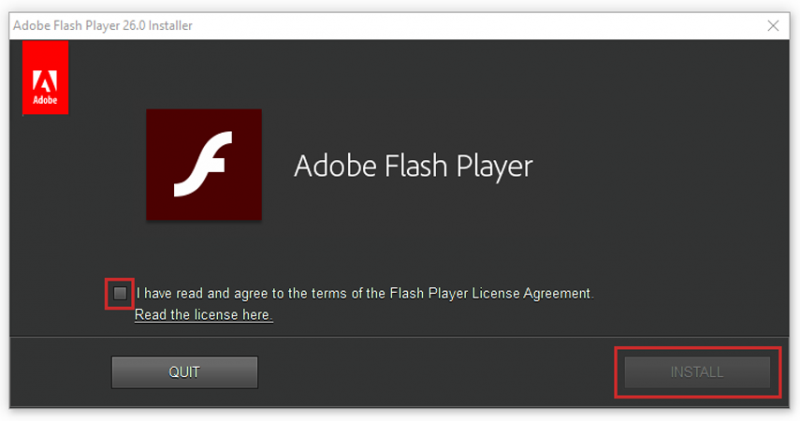Click the white 'A' symbol in Adobe badge

click(45, 80)
